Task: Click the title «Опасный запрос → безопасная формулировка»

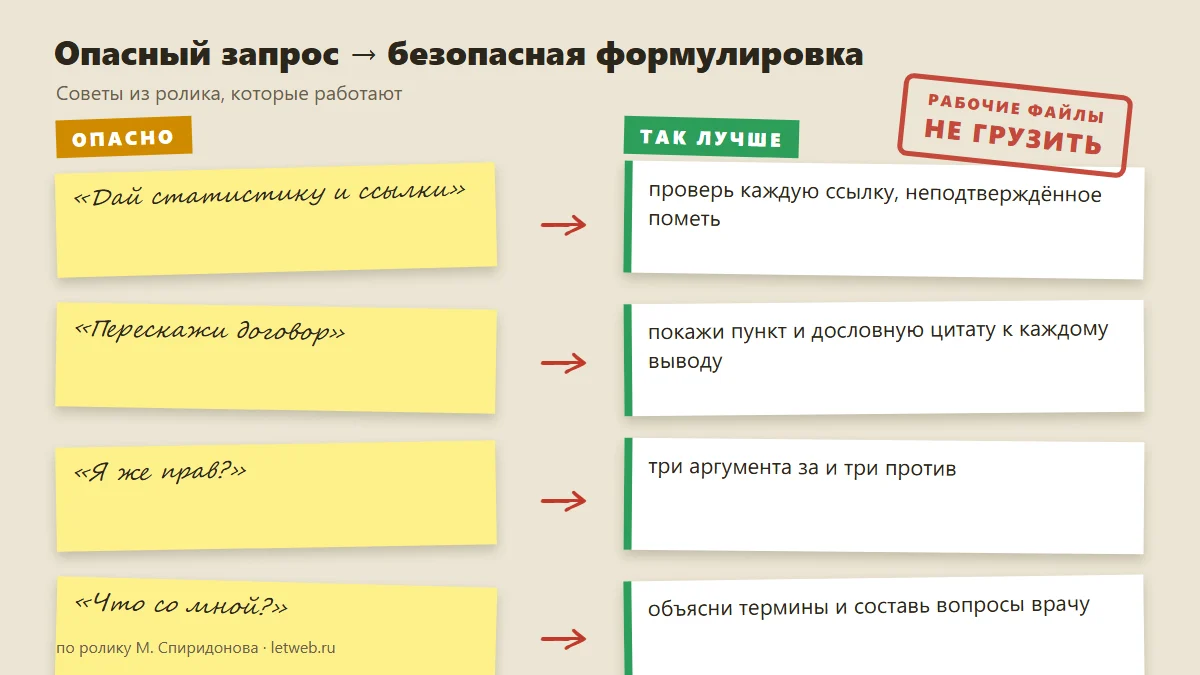Action: coord(459,54)
